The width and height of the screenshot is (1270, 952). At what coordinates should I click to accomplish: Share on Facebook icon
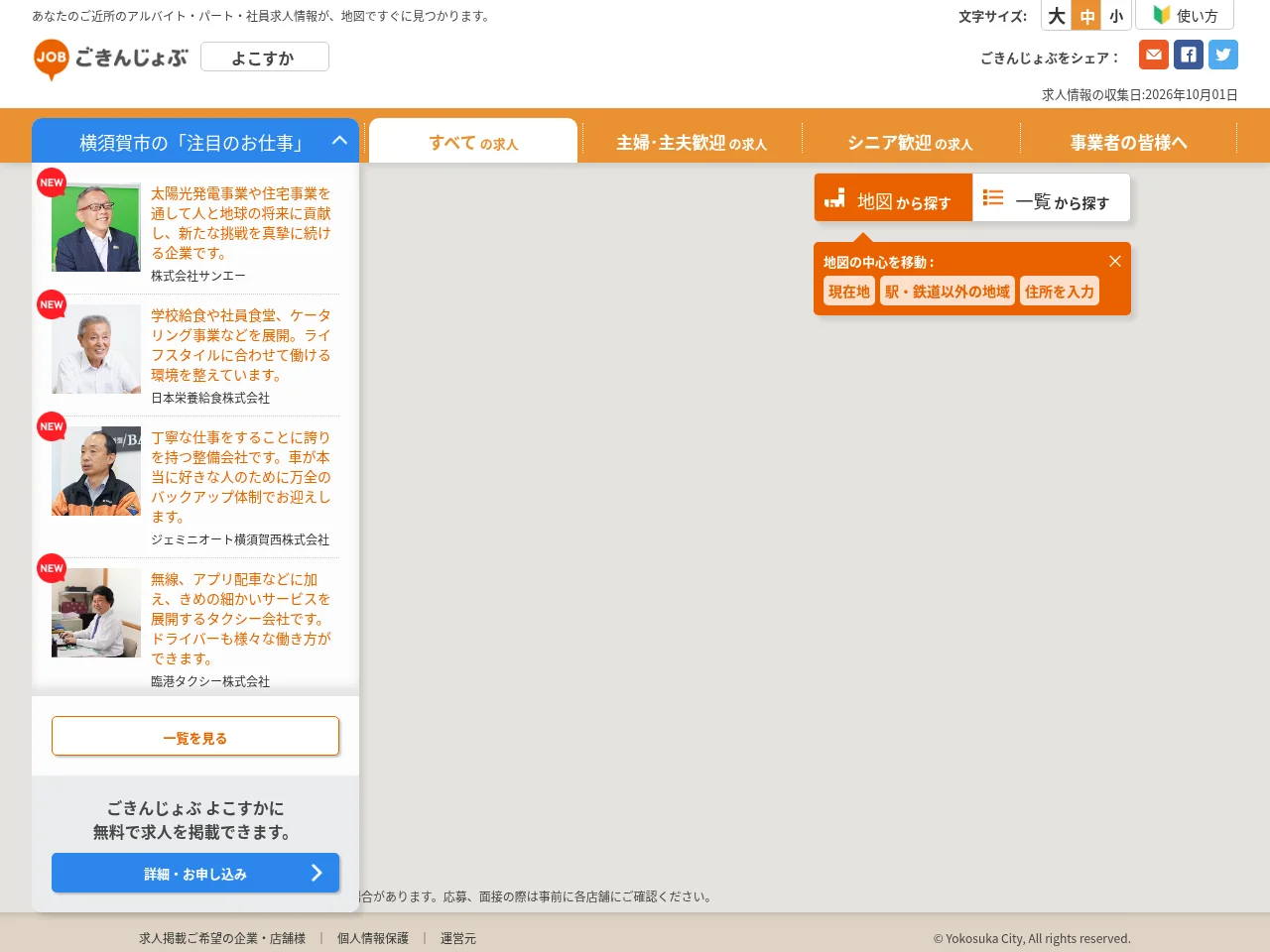pos(1189,55)
